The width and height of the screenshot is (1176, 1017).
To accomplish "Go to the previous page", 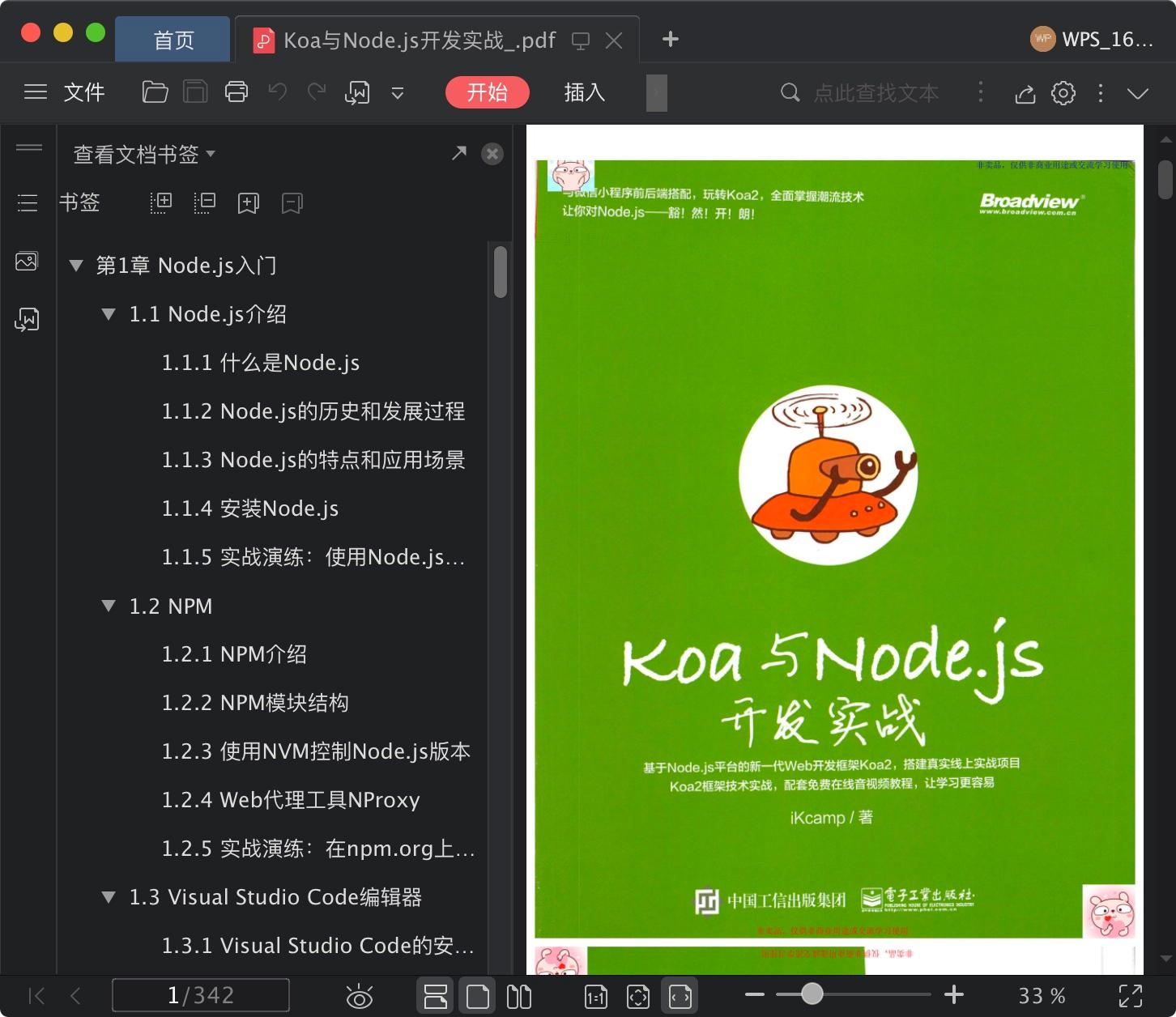I will tap(75, 996).
